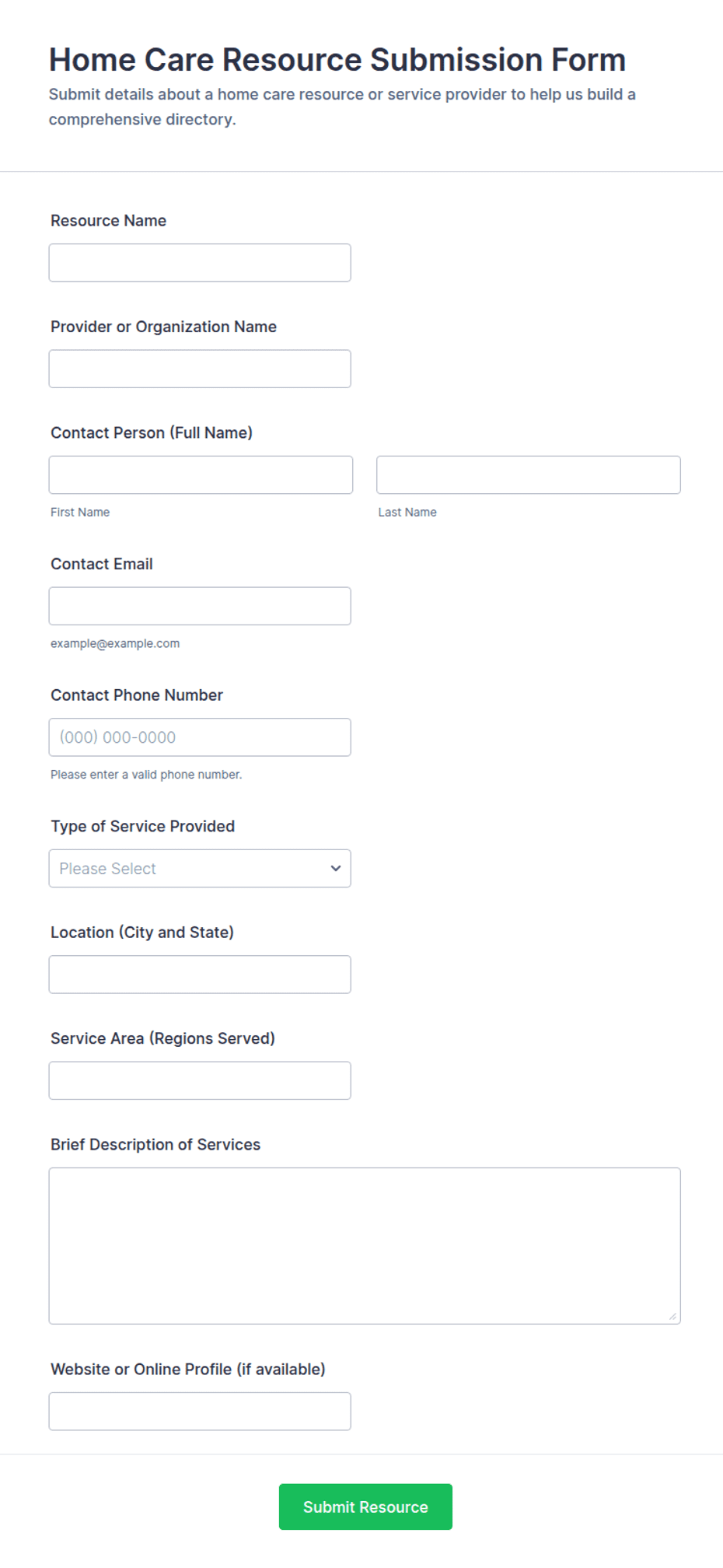Click the Type of Service Provided label

pyautogui.click(x=143, y=826)
